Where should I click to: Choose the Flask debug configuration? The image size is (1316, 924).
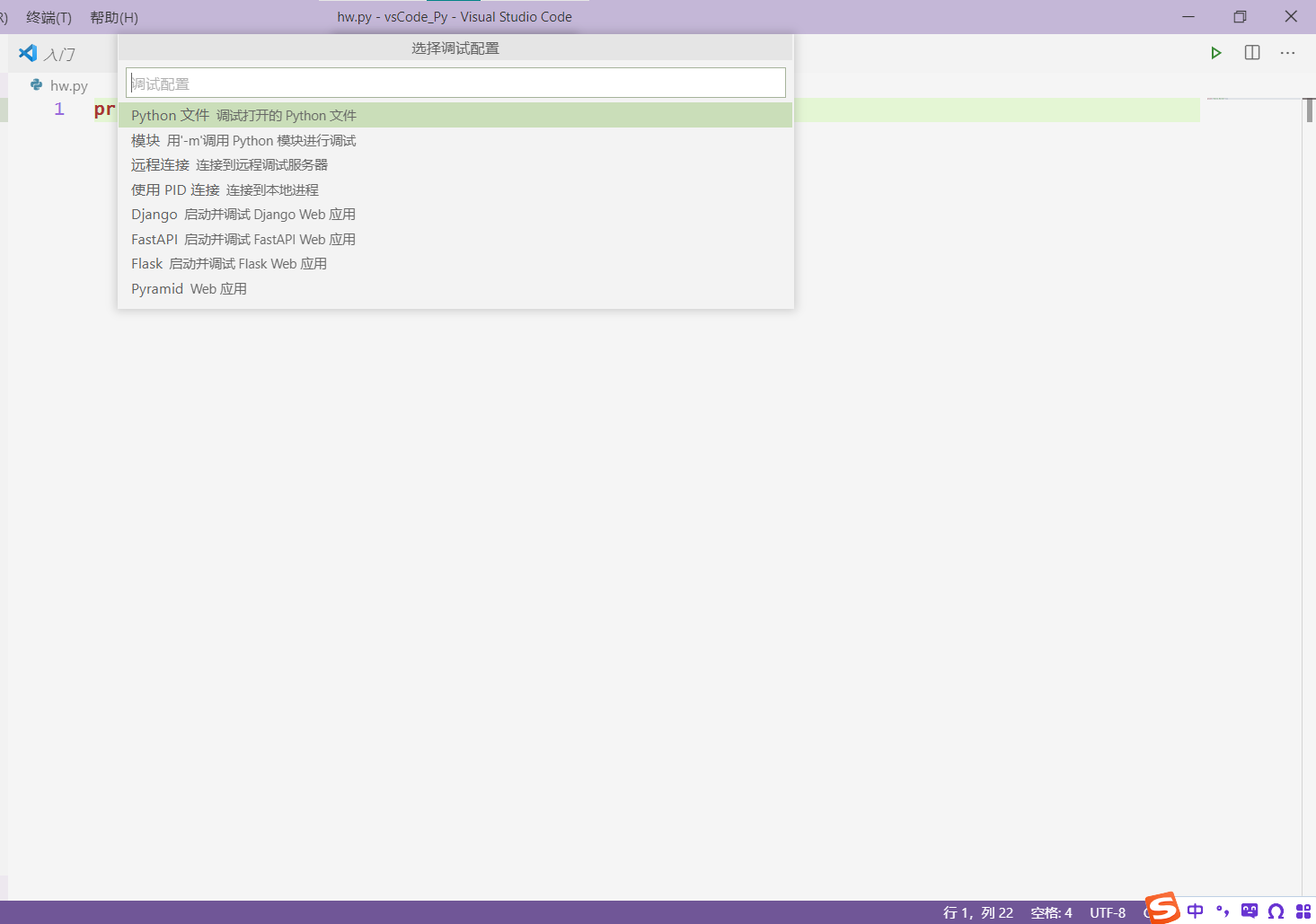click(x=455, y=263)
